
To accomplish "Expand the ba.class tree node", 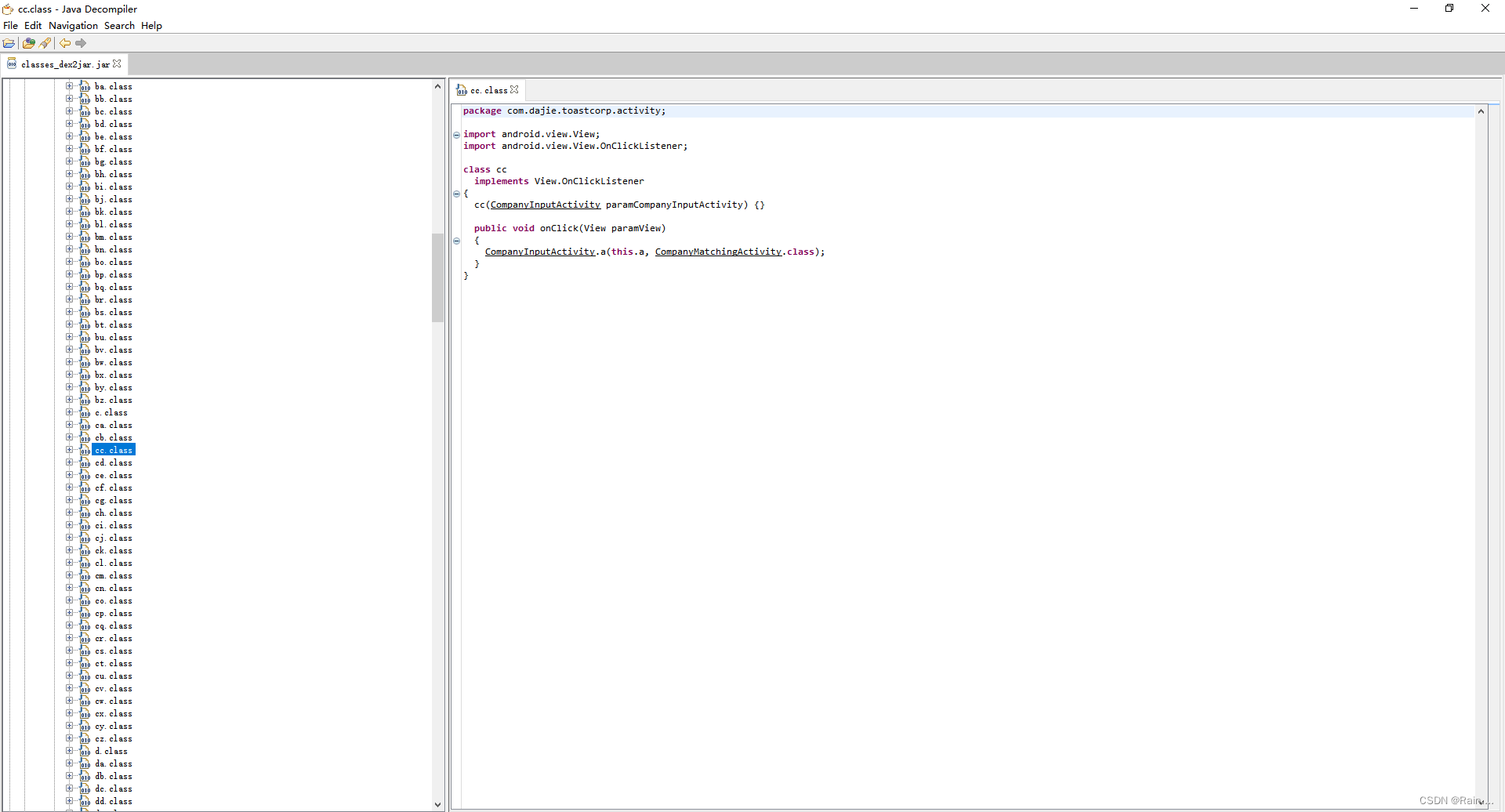I will click(69, 86).
